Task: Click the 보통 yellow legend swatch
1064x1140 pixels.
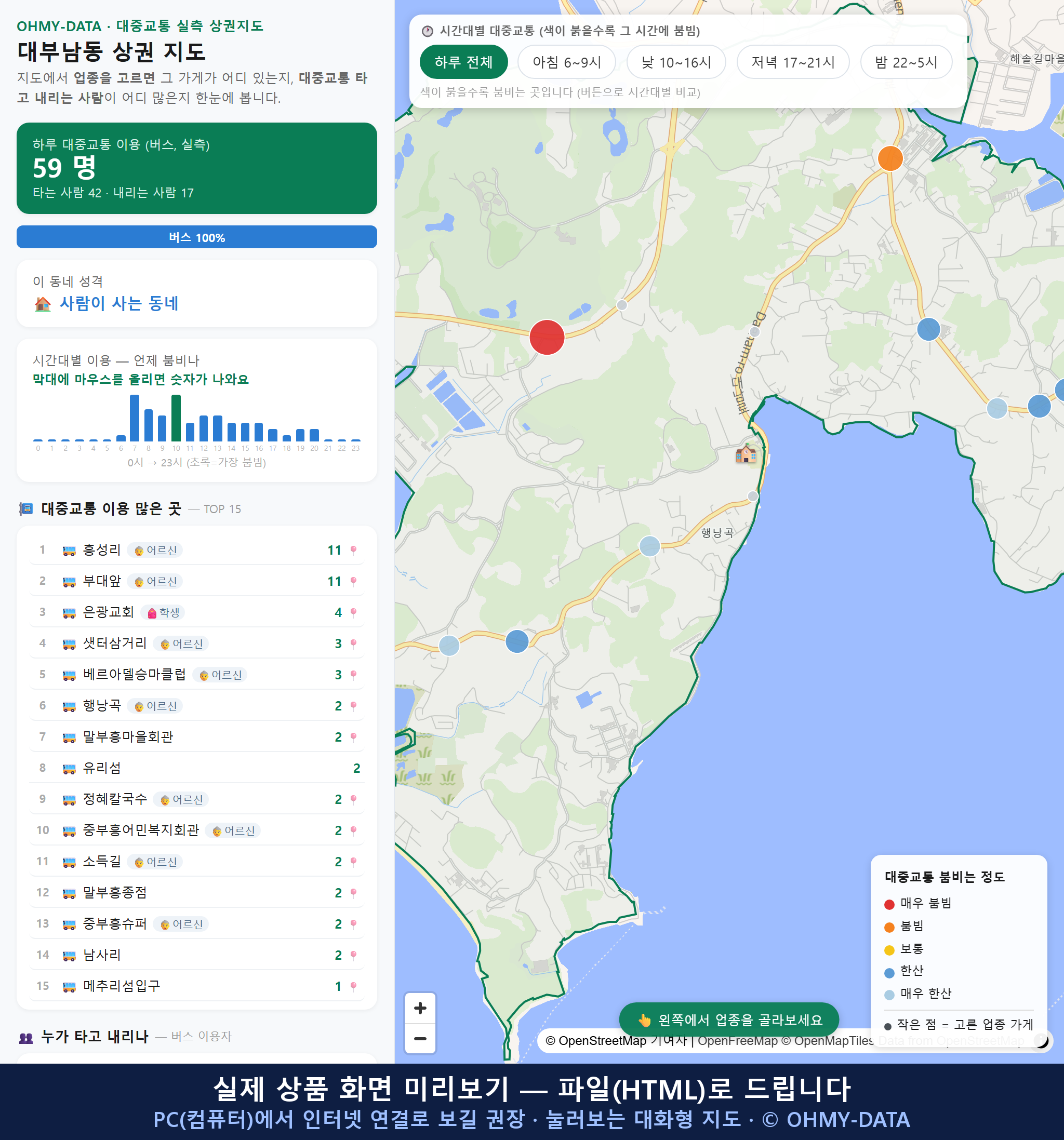Action: pos(889,950)
